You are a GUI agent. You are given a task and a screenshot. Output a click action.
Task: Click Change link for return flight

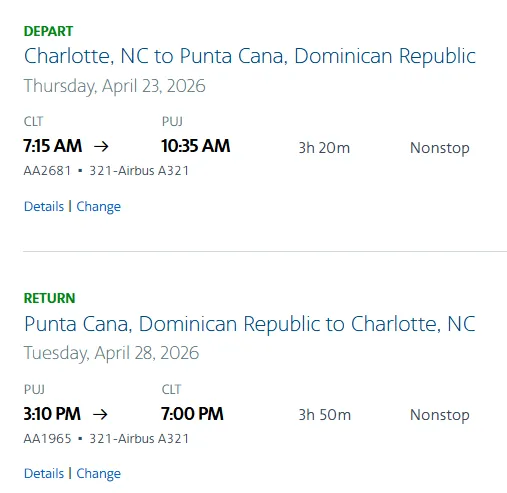pos(99,474)
